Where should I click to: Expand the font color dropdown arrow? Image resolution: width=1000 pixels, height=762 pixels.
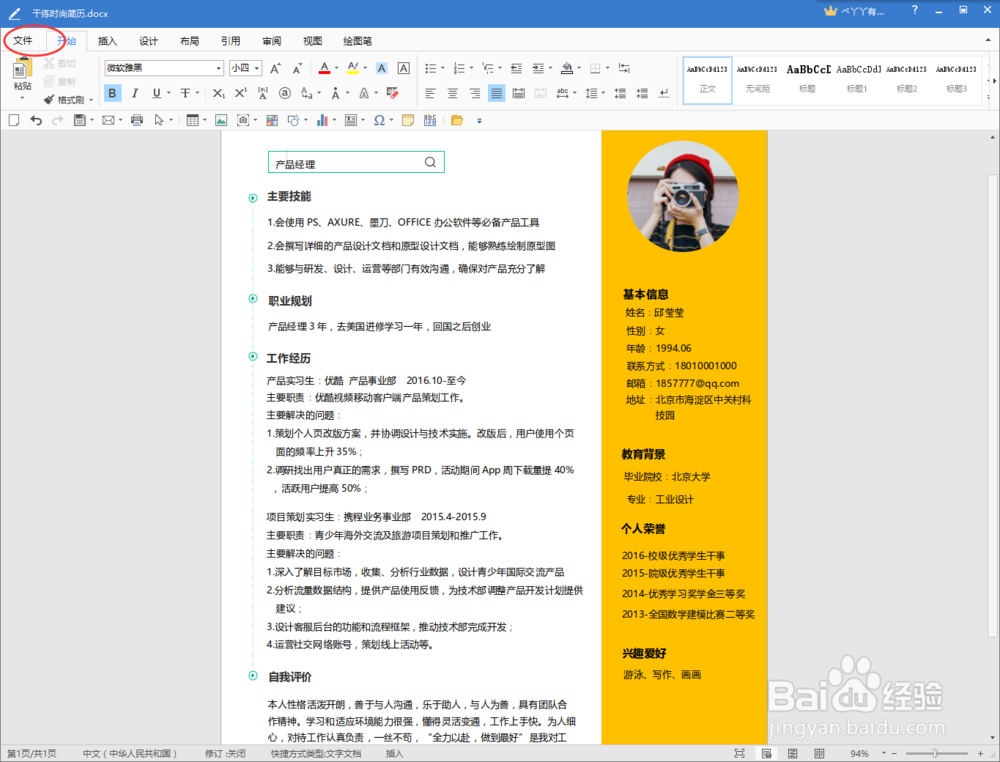click(x=336, y=68)
